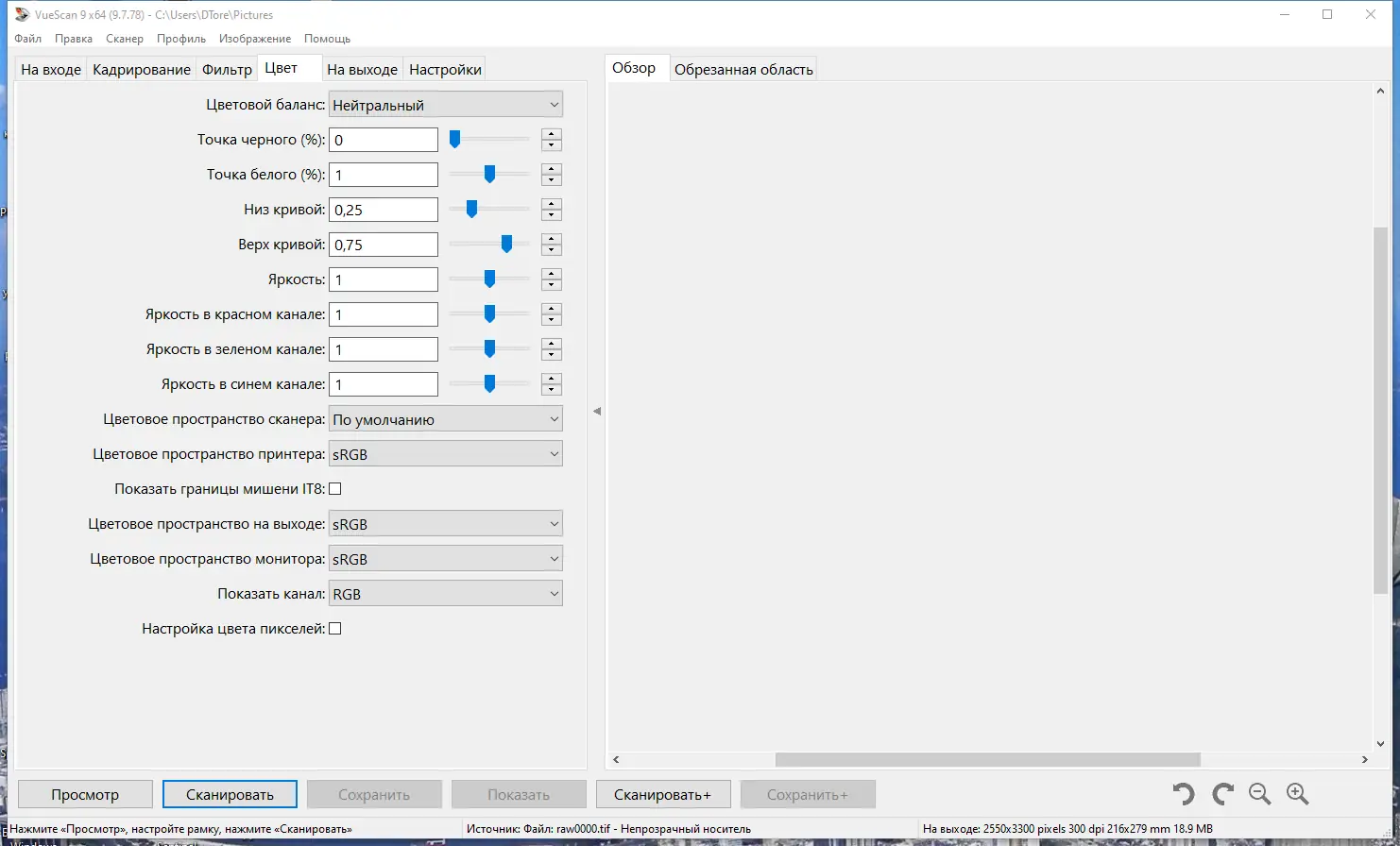Click the Показать button

click(x=519, y=794)
